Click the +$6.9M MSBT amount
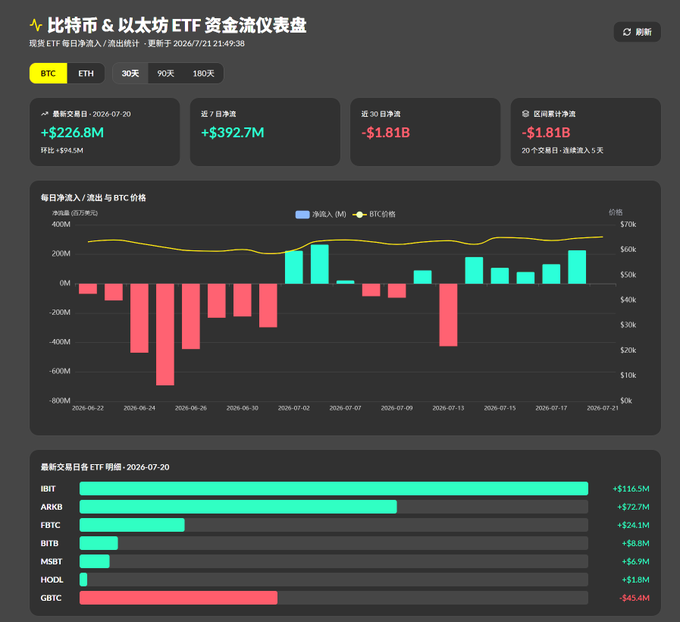 (x=635, y=562)
